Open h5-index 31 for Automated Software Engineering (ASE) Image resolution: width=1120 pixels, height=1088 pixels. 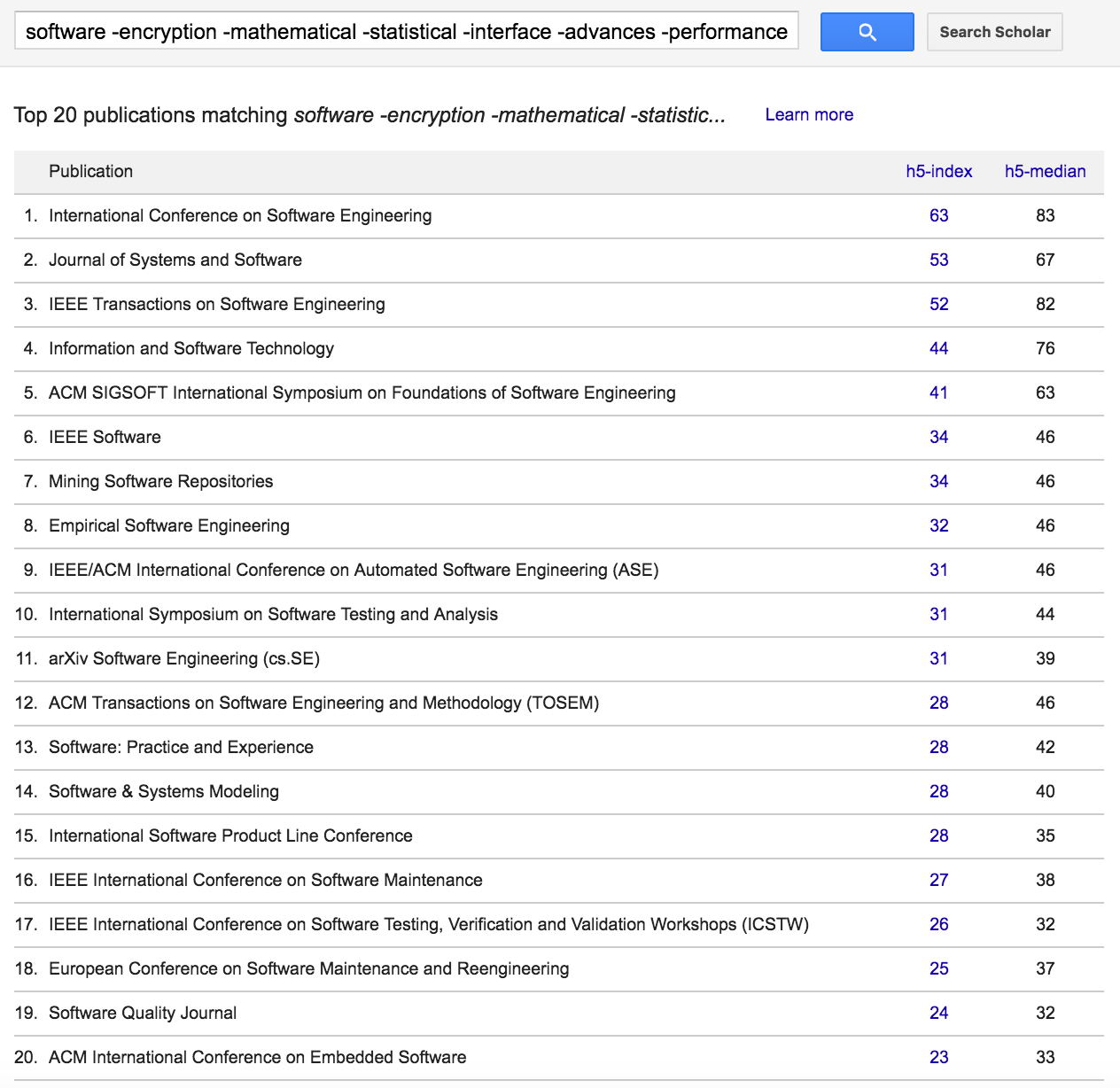(938, 570)
